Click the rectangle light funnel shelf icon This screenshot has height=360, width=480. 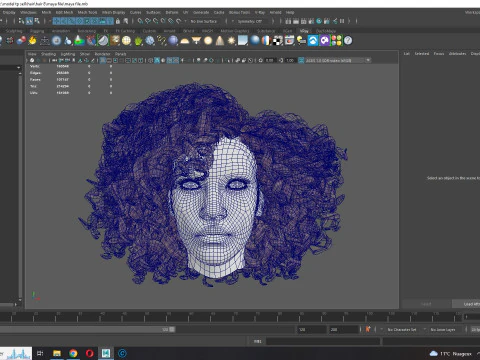(x=196, y=40)
